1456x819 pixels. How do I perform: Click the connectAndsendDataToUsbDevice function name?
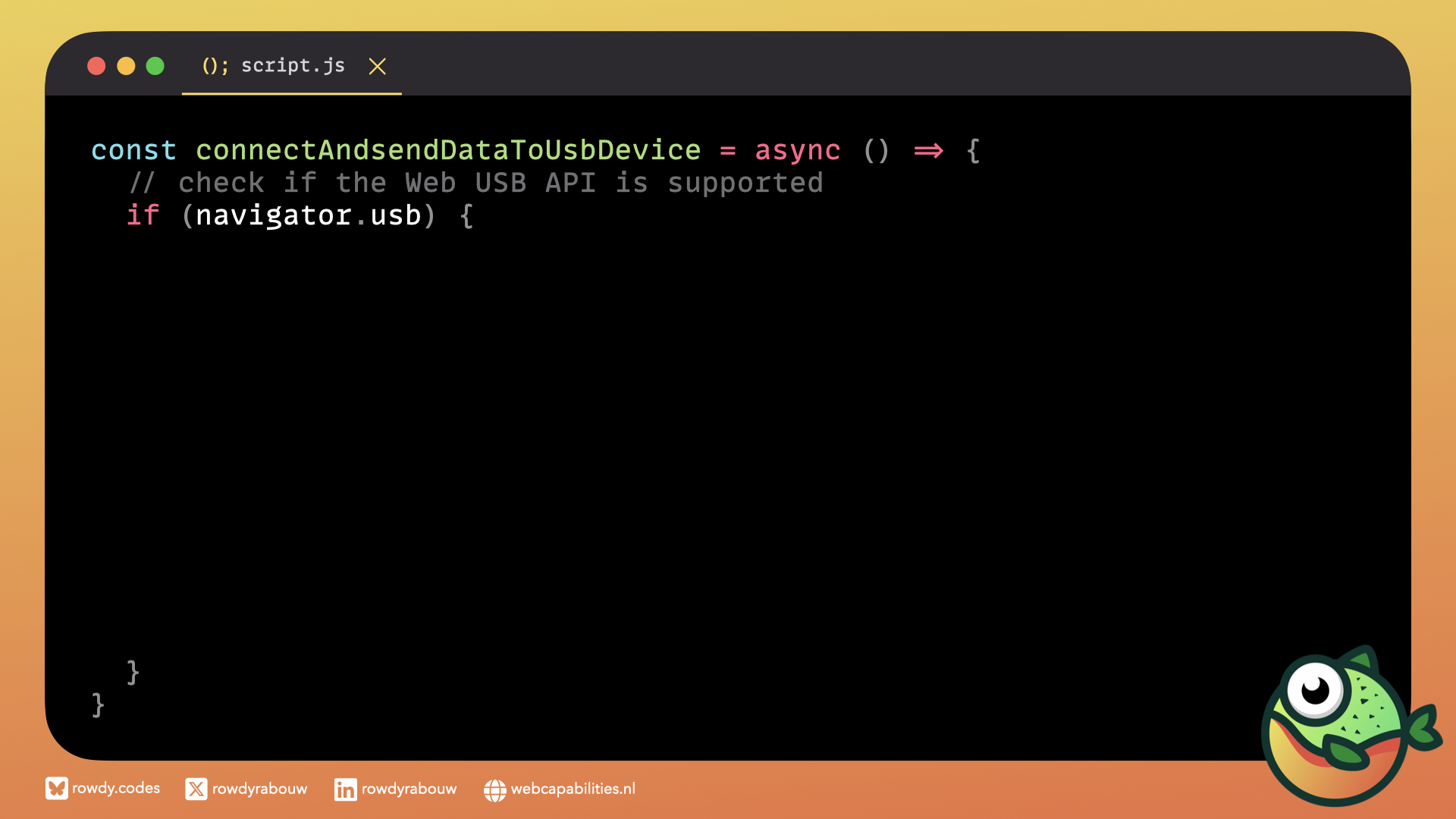tap(447, 150)
